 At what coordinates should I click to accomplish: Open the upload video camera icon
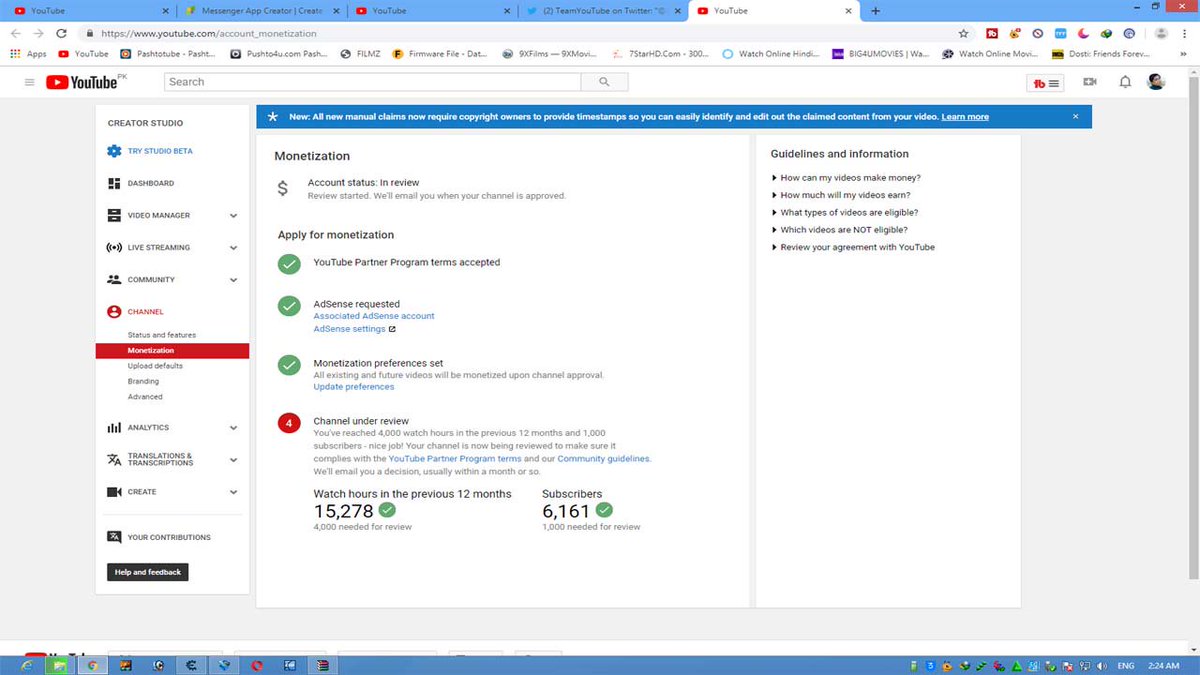click(x=1089, y=82)
